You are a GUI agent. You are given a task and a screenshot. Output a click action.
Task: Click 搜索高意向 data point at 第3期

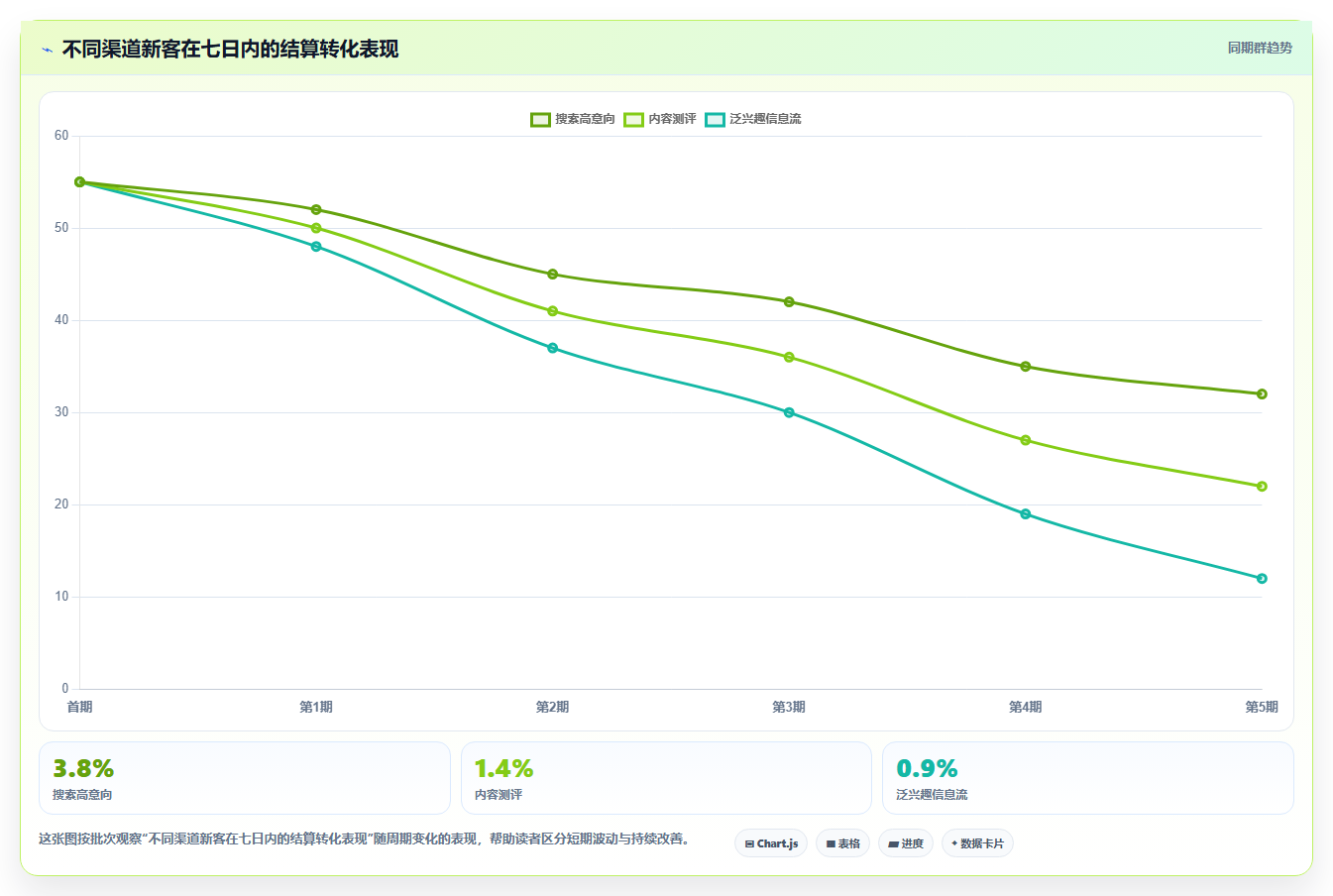(789, 301)
